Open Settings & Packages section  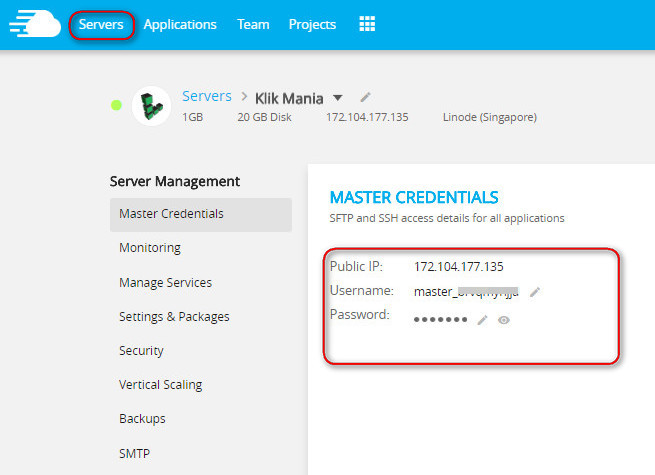pyautogui.click(x=174, y=317)
